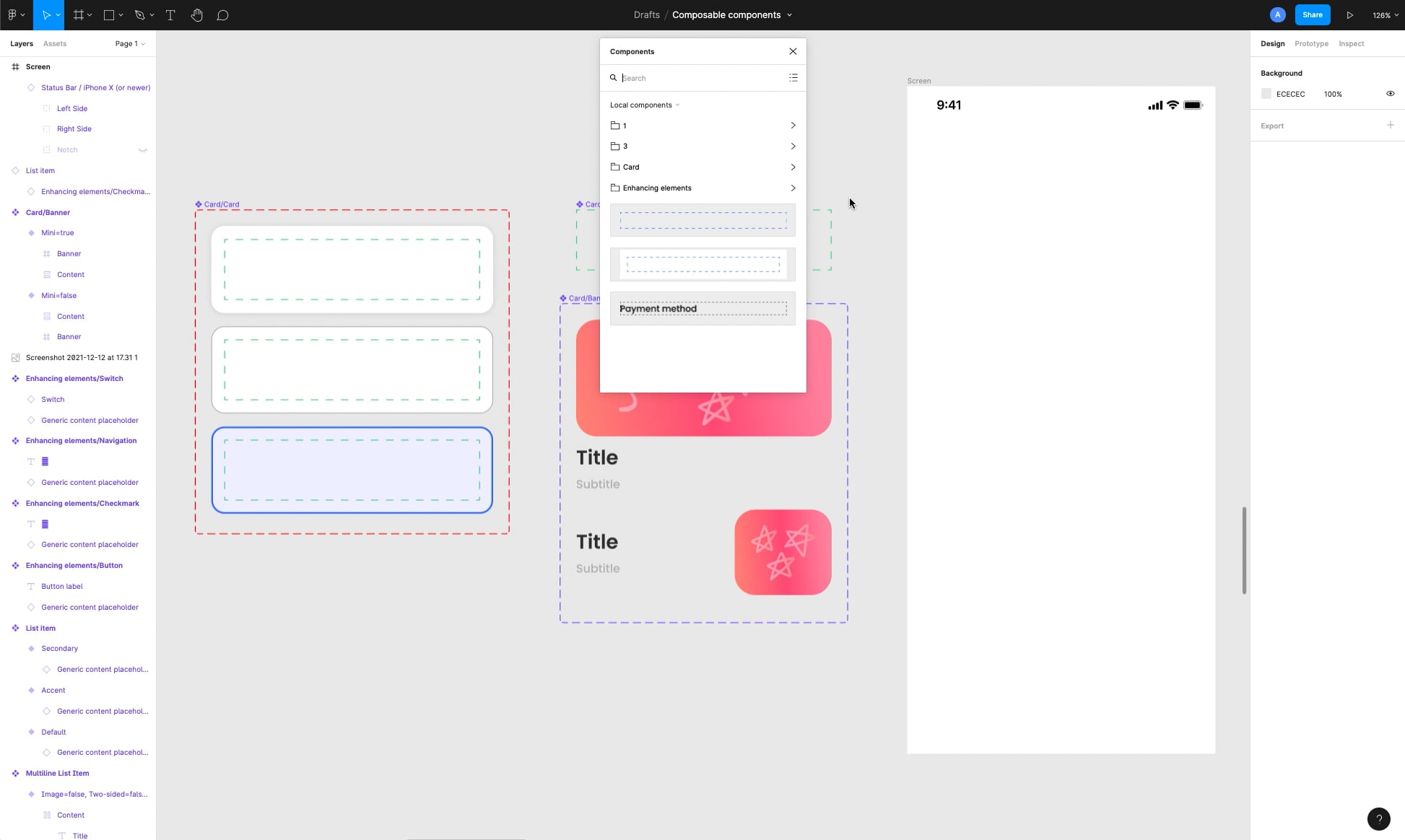
Task: Toggle list view in Components panel
Action: pos(793,77)
